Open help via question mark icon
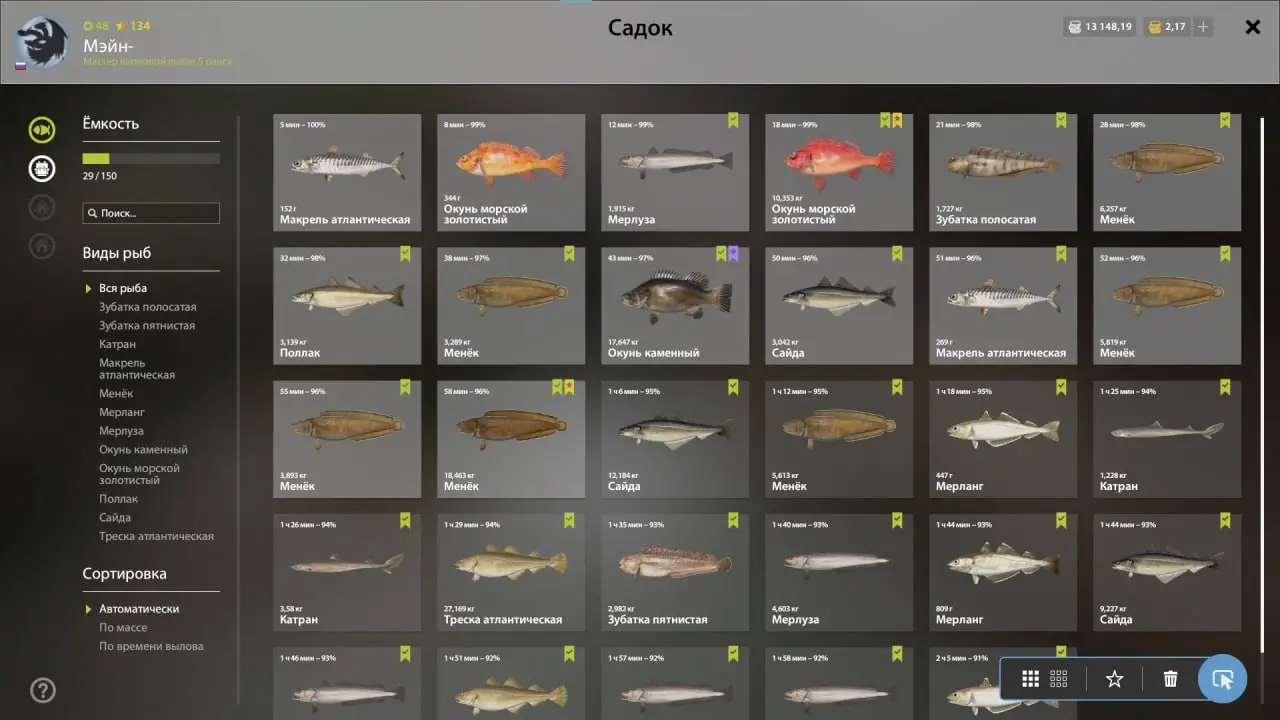This screenshot has width=1280, height=720. pyautogui.click(x=43, y=690)
